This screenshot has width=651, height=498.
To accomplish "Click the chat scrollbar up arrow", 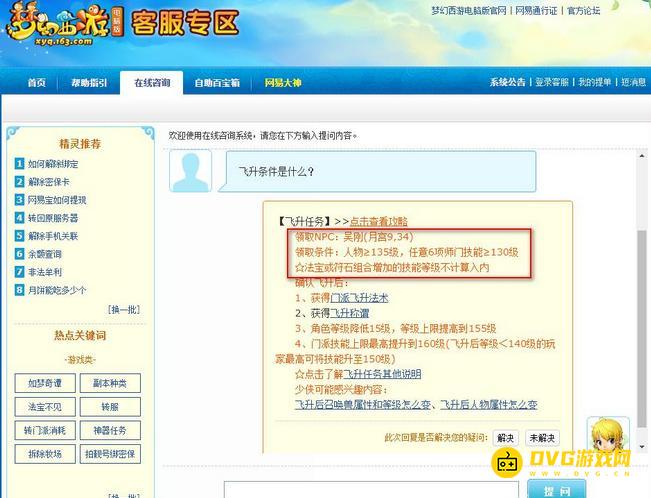I will 642,156.
